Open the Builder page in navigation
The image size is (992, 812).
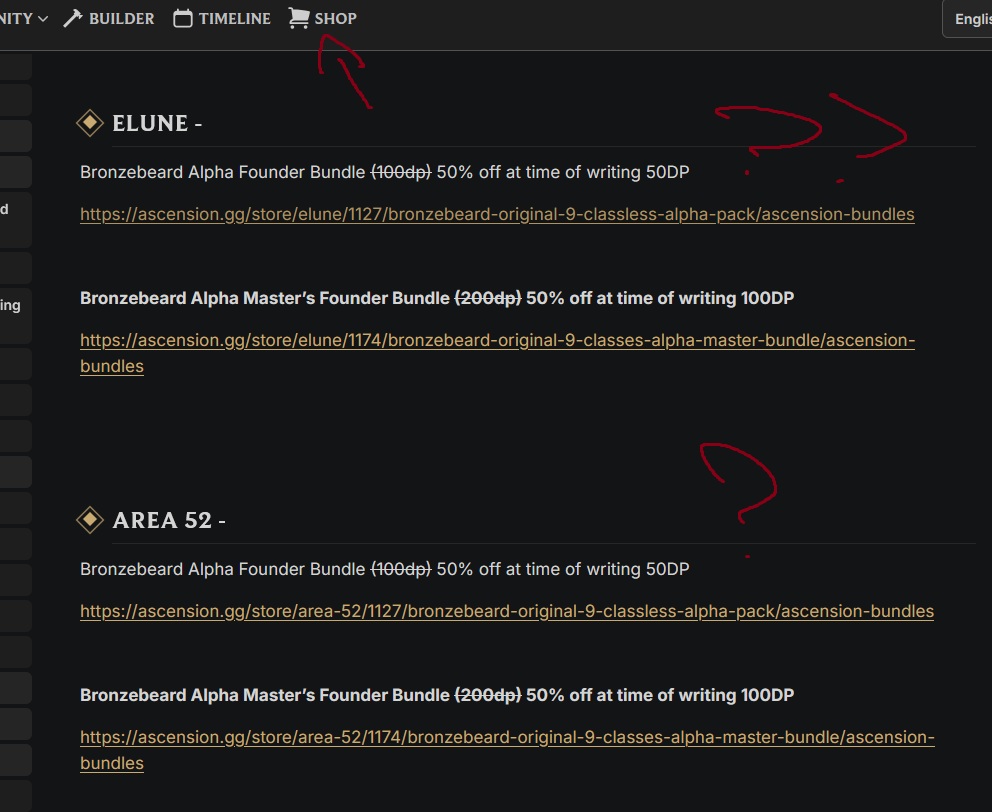click(x=109, y=18)
